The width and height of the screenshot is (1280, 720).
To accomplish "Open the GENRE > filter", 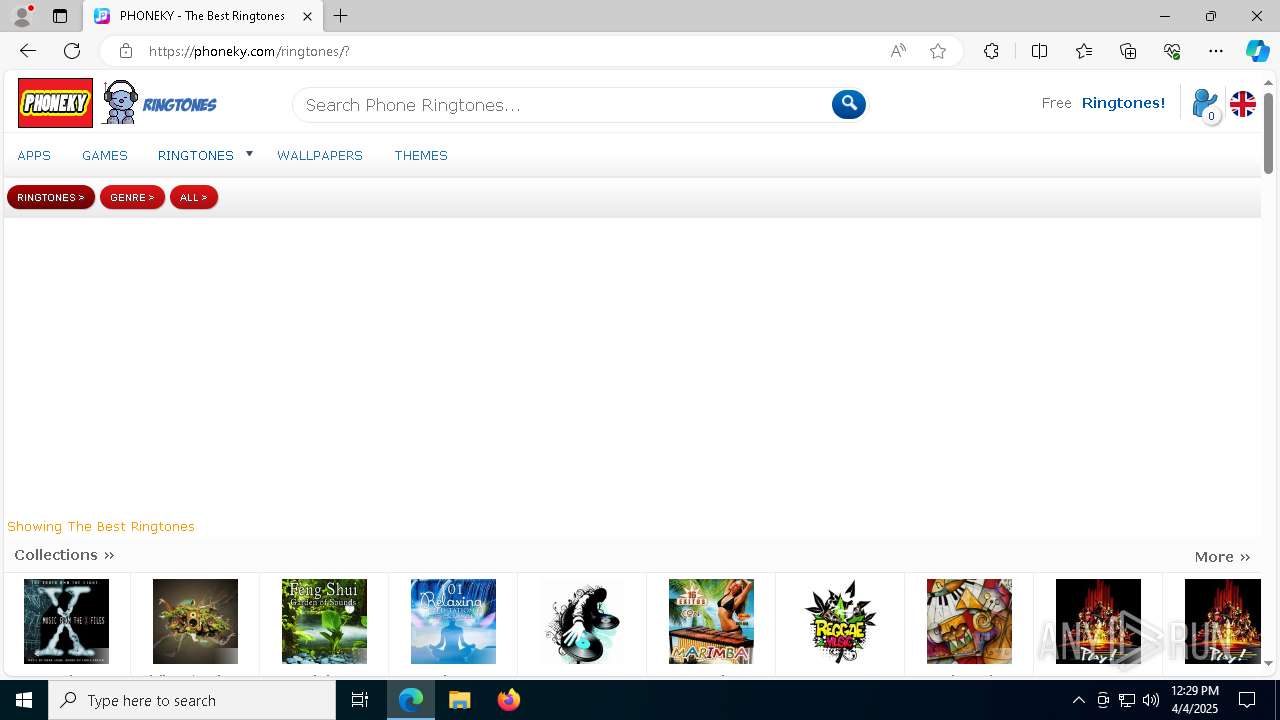I will [132, 197].
